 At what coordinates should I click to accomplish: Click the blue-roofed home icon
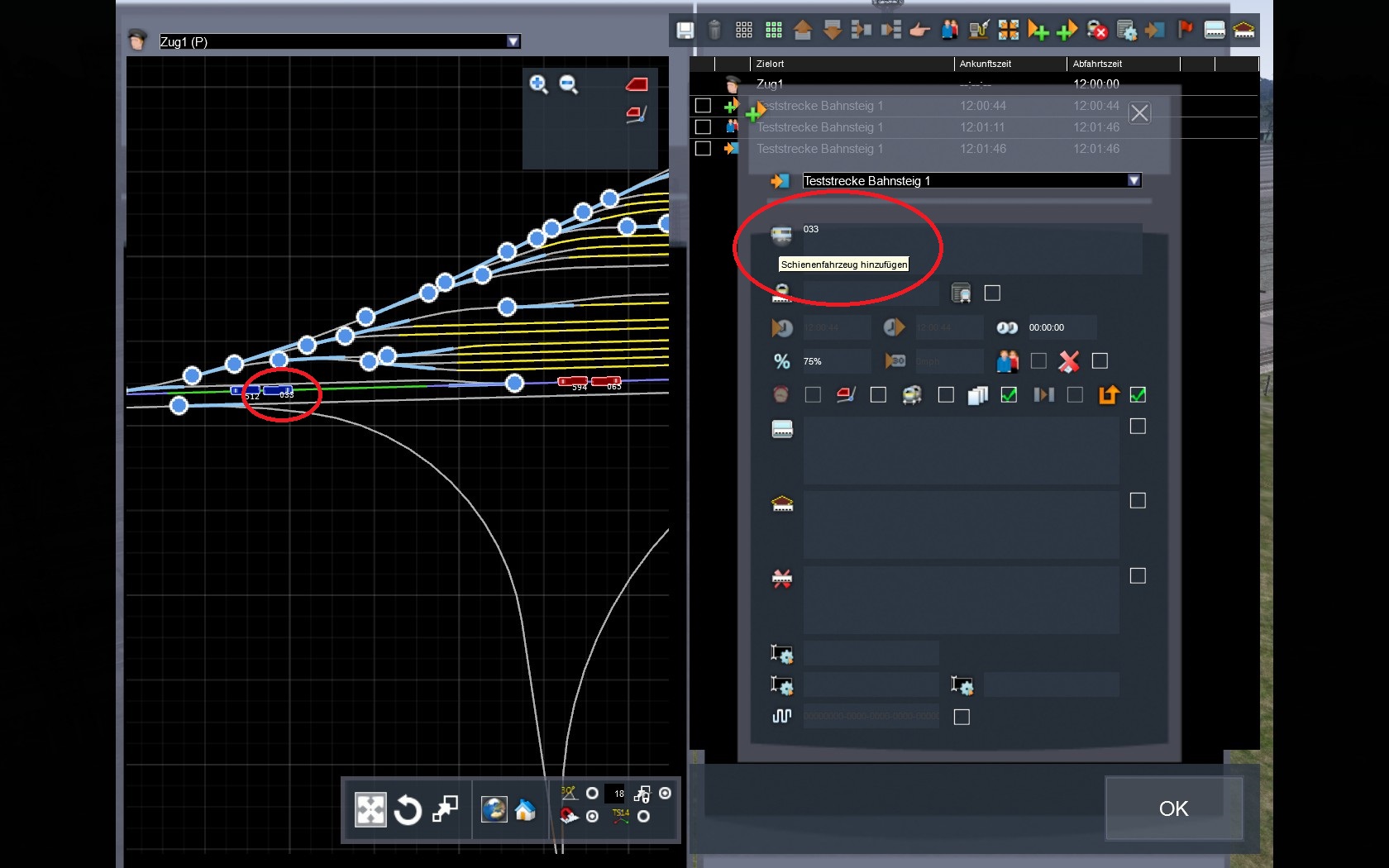tap(525, 809)
